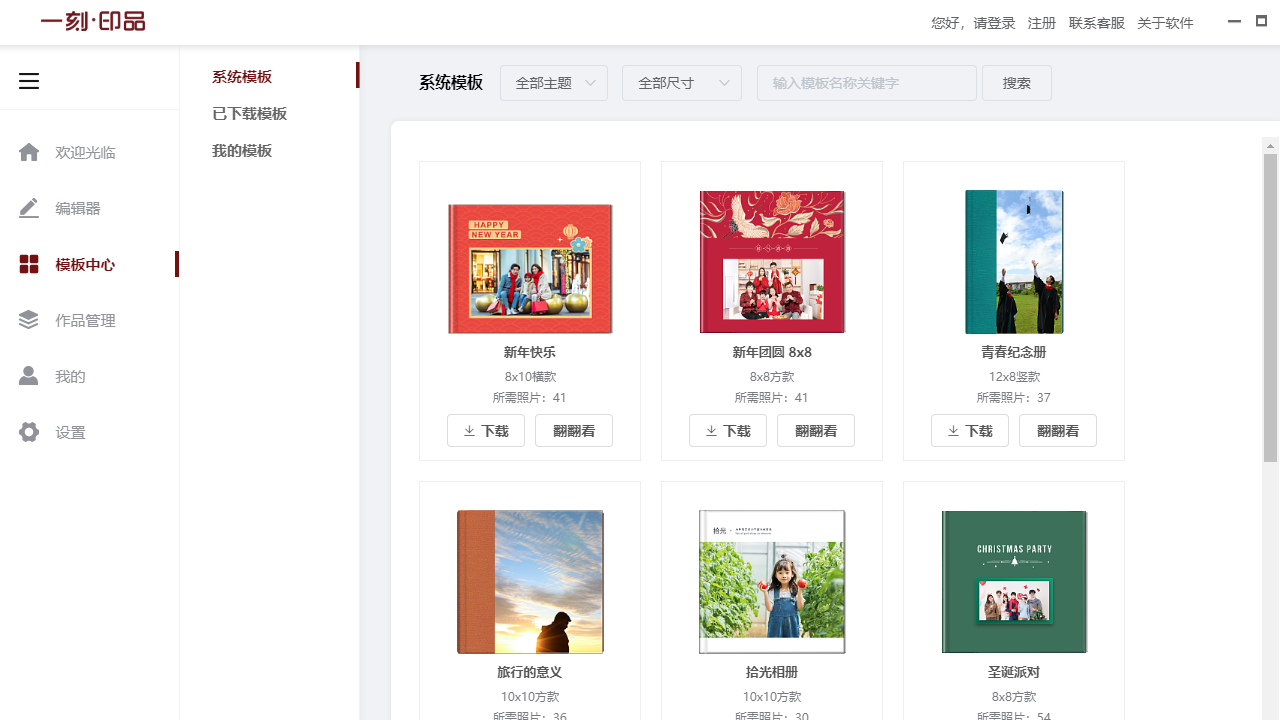Viewport: 1280px width, 720px height.
Task: Click 翻翻看 under 青春纪念册
Action: point(1057,430)
